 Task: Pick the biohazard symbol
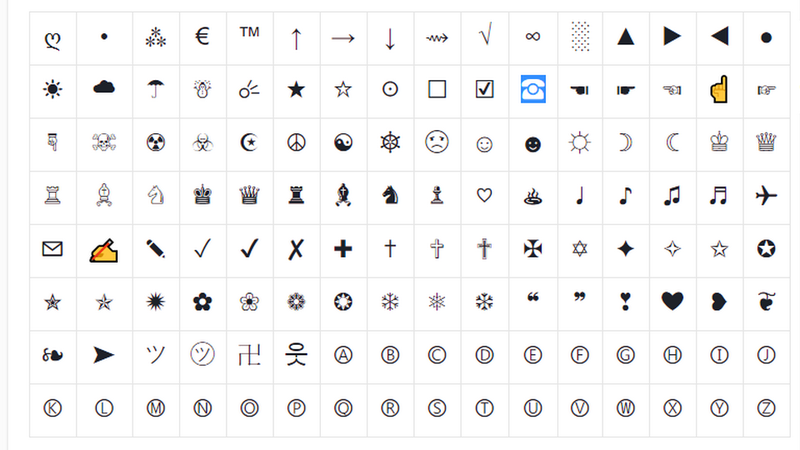click(203, 143)
